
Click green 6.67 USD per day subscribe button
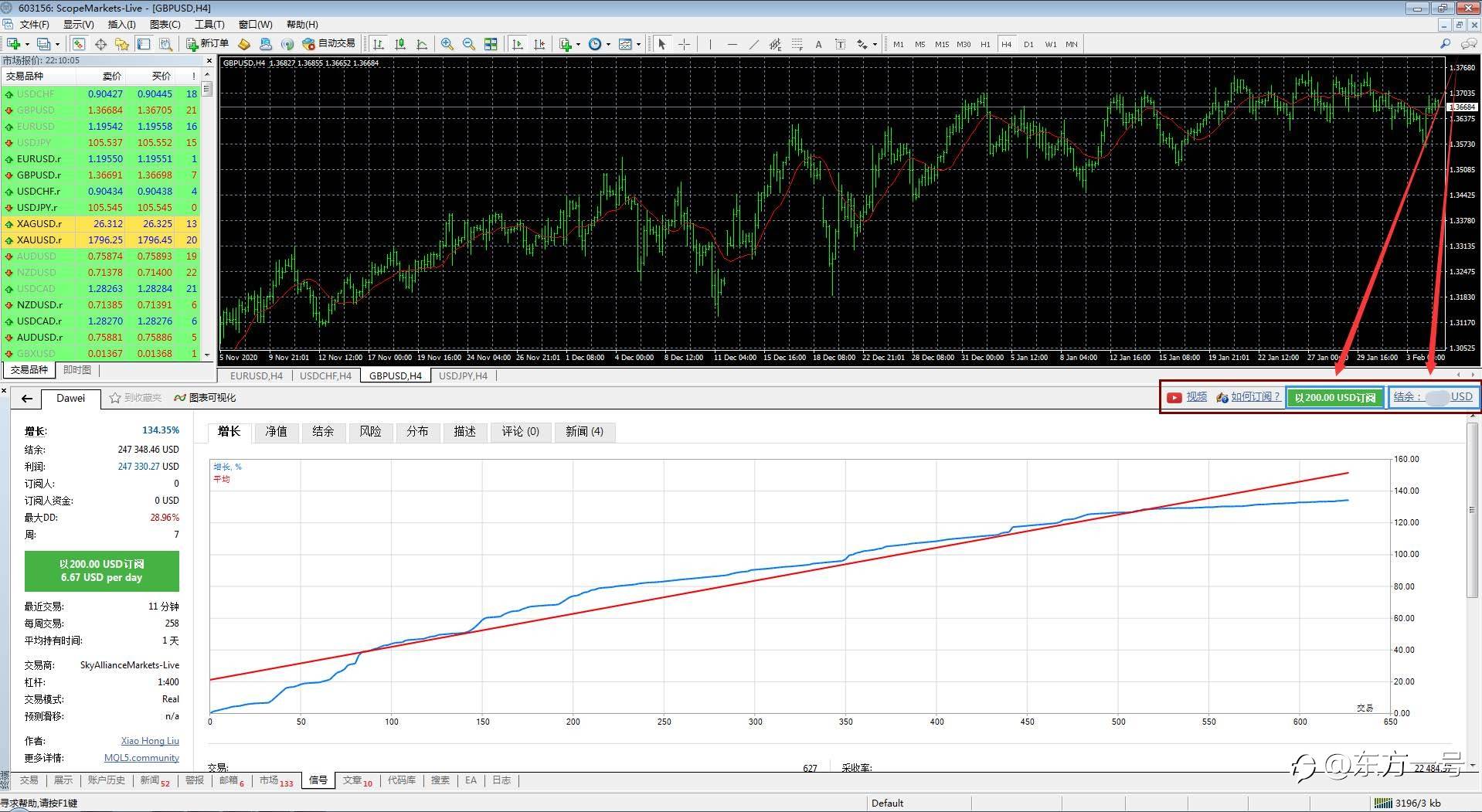[x=102, y=571]
